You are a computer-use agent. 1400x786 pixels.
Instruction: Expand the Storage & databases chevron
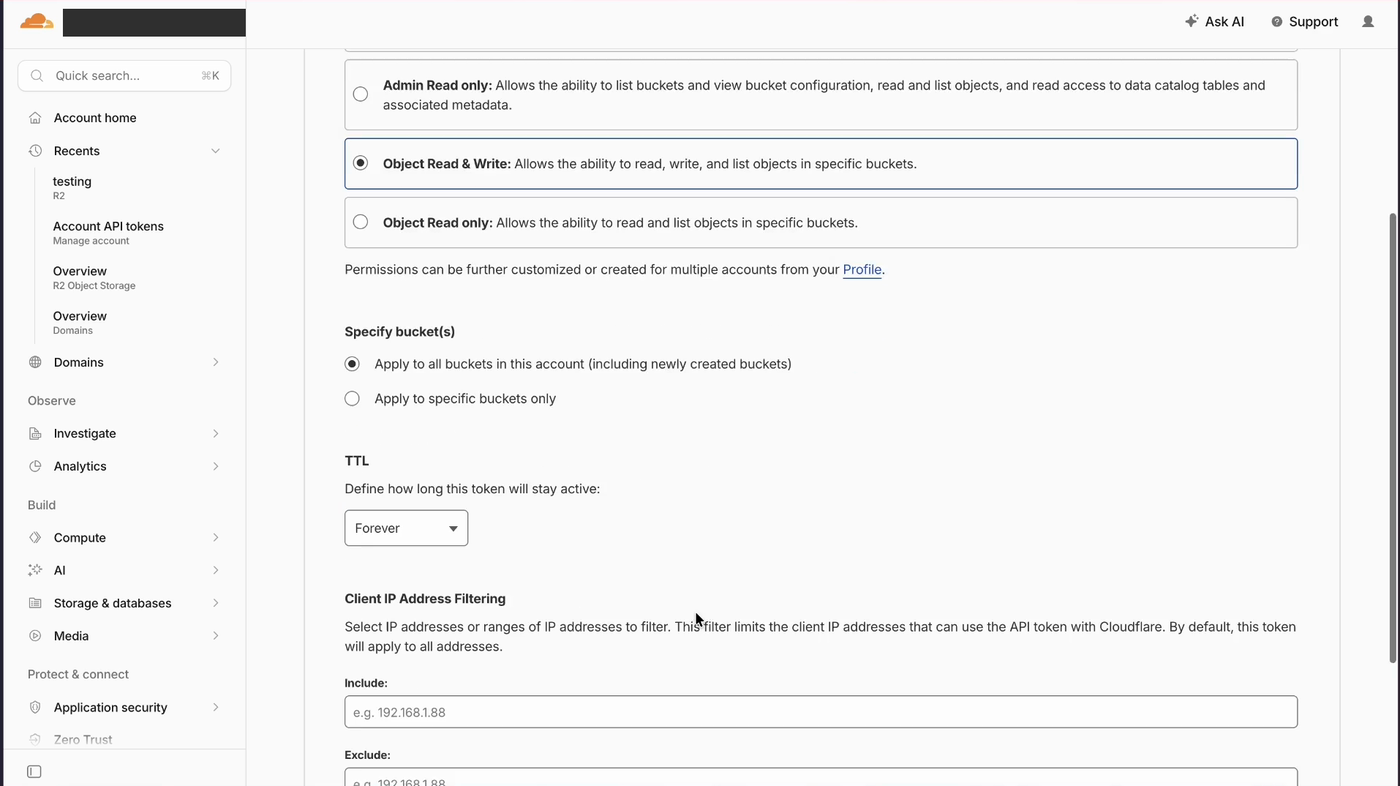(x=215, y=603)
